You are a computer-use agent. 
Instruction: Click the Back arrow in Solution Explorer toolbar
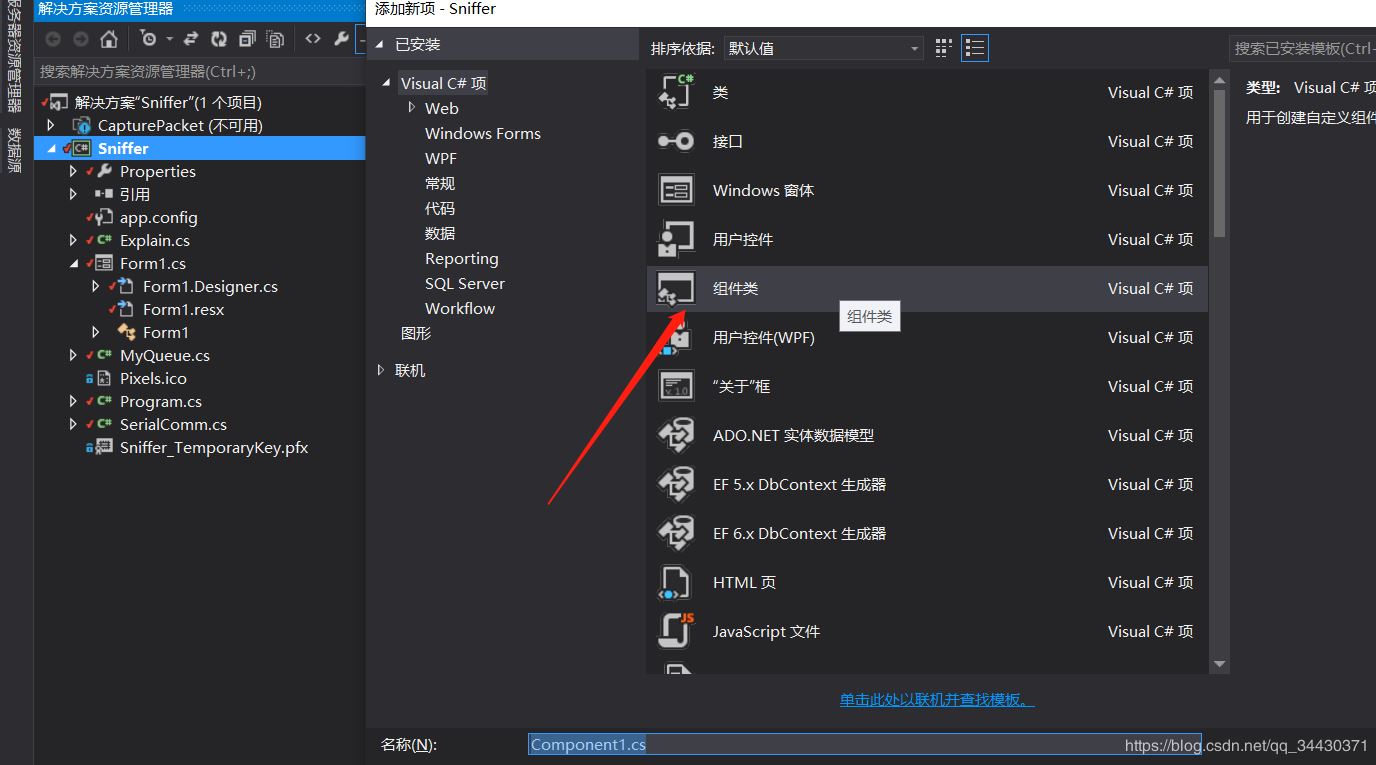(x=53, y=39)
